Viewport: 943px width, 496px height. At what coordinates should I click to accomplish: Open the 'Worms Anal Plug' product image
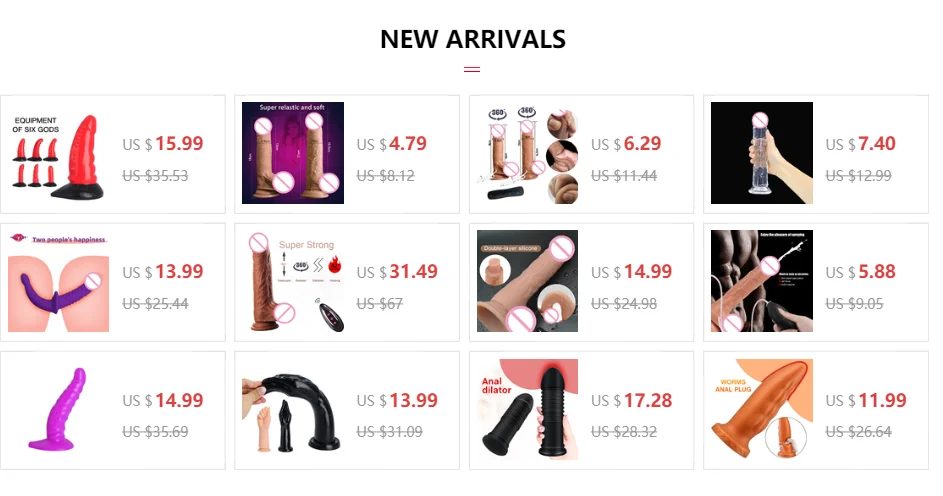coord(762,409)
